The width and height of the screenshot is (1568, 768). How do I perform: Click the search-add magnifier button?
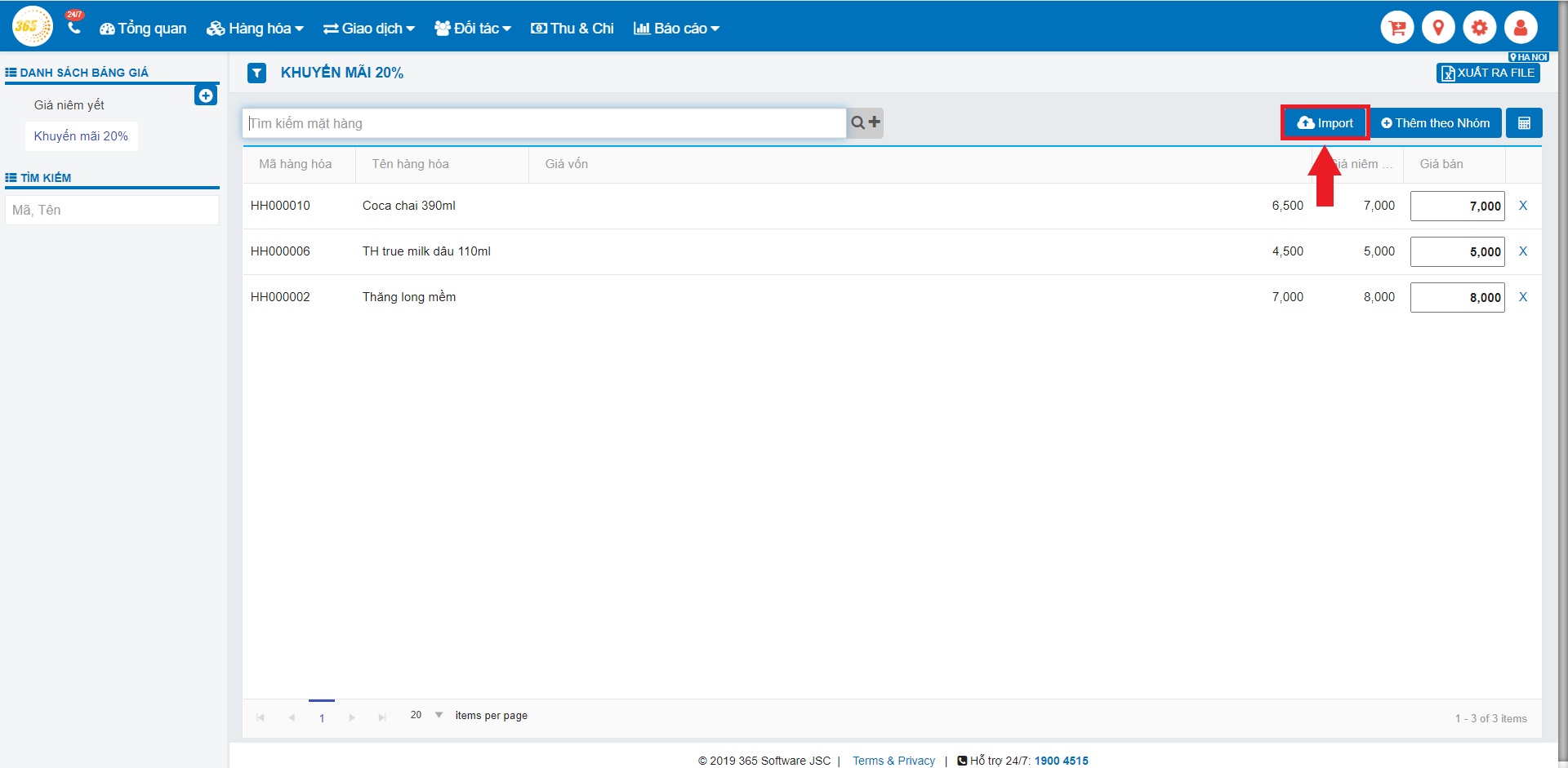pos(865,123)
